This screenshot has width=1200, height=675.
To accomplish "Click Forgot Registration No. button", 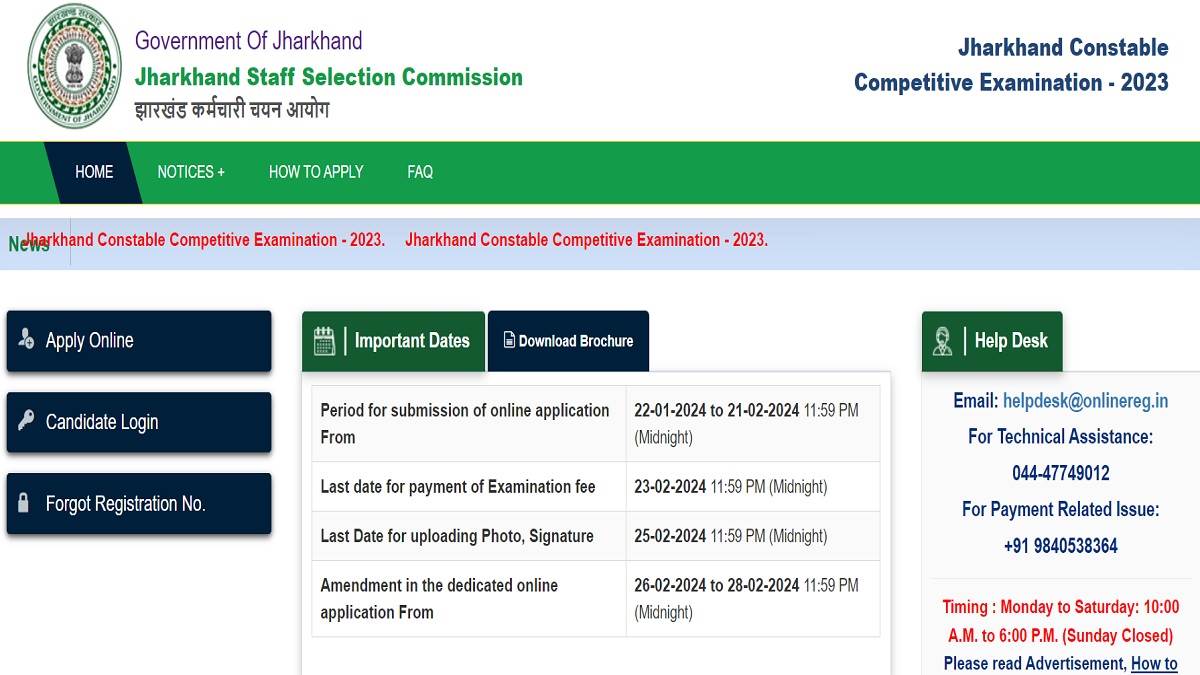I will pyautogui.click(x=139, y=503).
